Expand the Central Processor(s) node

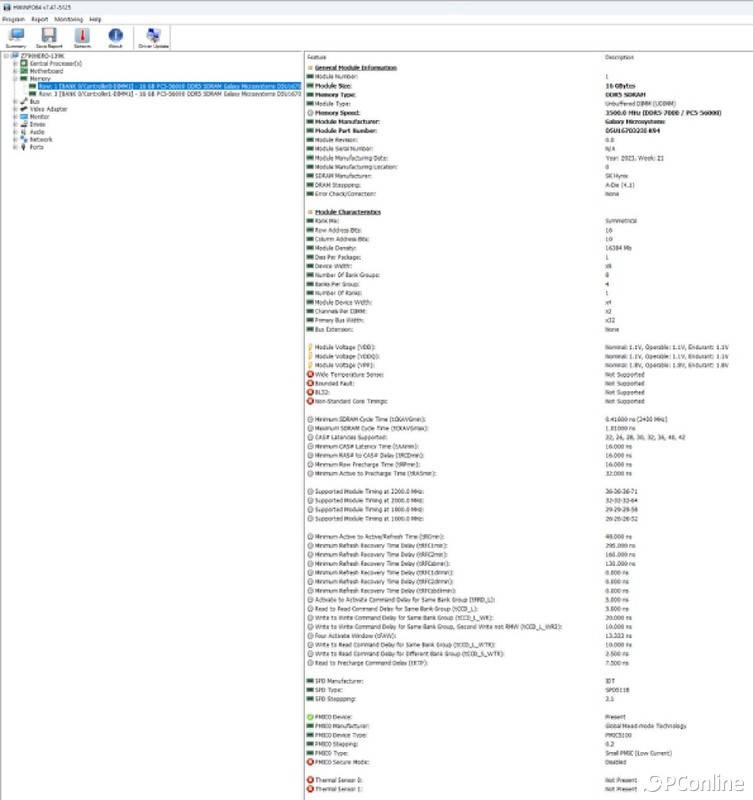point(14,63)
